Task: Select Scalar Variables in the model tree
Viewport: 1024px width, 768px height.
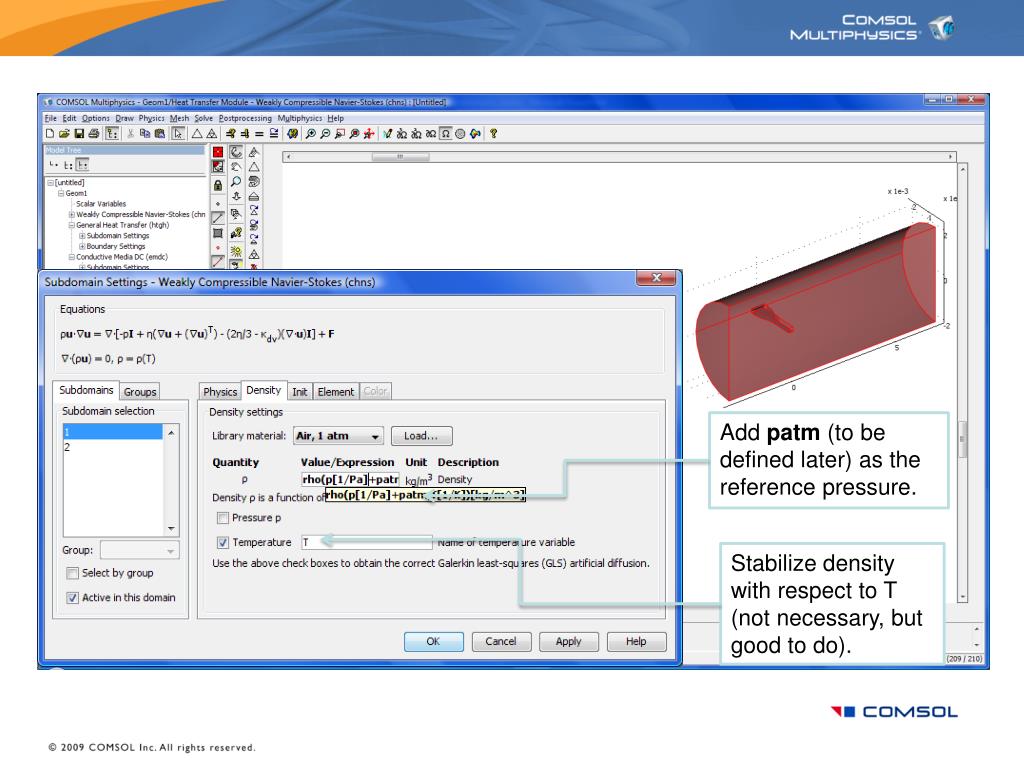Action: pyautogui.click(x=101, y=204)
